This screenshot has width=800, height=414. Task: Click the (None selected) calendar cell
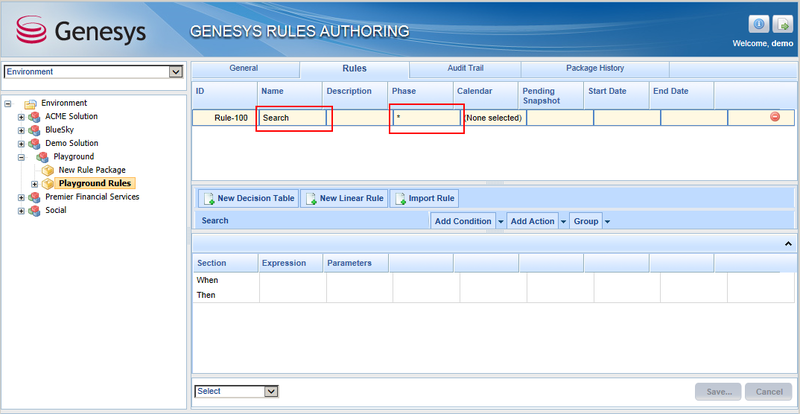click(493, 118)
